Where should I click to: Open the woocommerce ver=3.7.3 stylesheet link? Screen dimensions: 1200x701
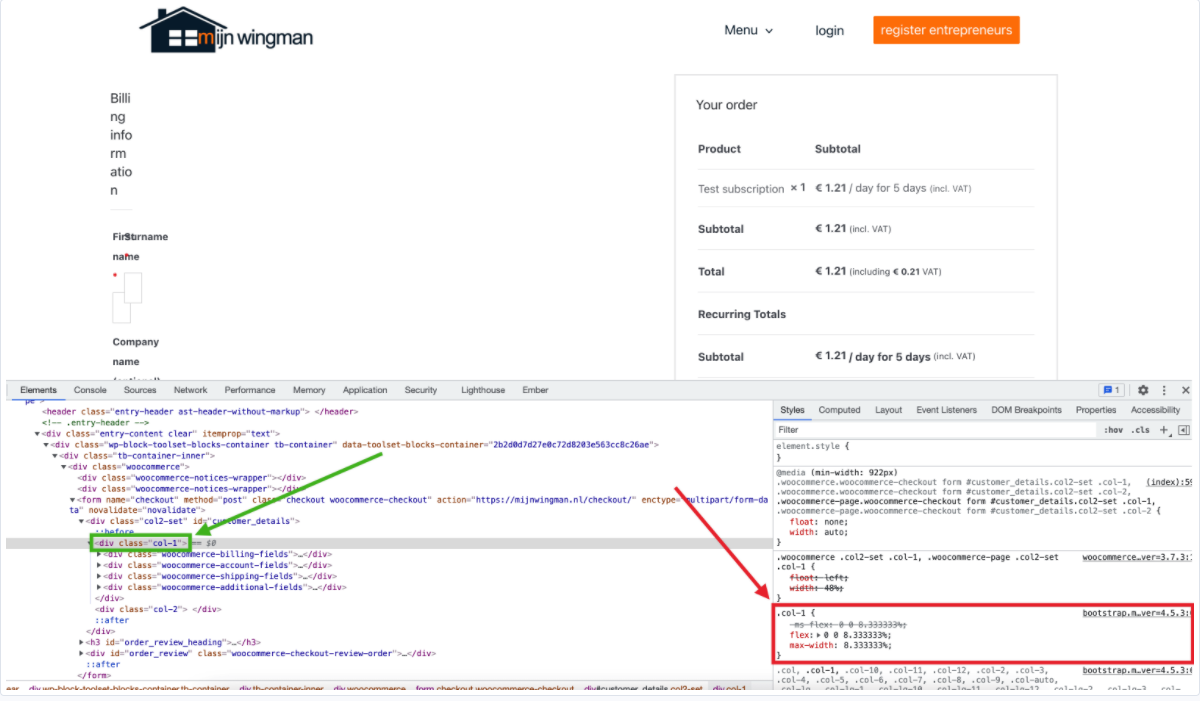pos(1138,557)
